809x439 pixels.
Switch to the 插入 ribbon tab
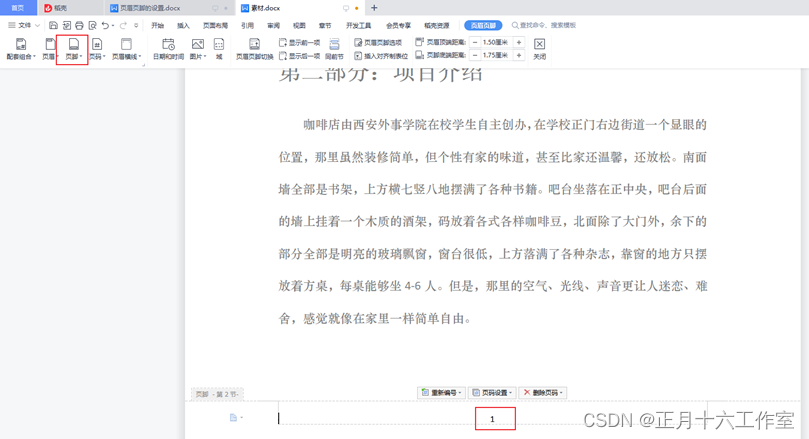183,25
